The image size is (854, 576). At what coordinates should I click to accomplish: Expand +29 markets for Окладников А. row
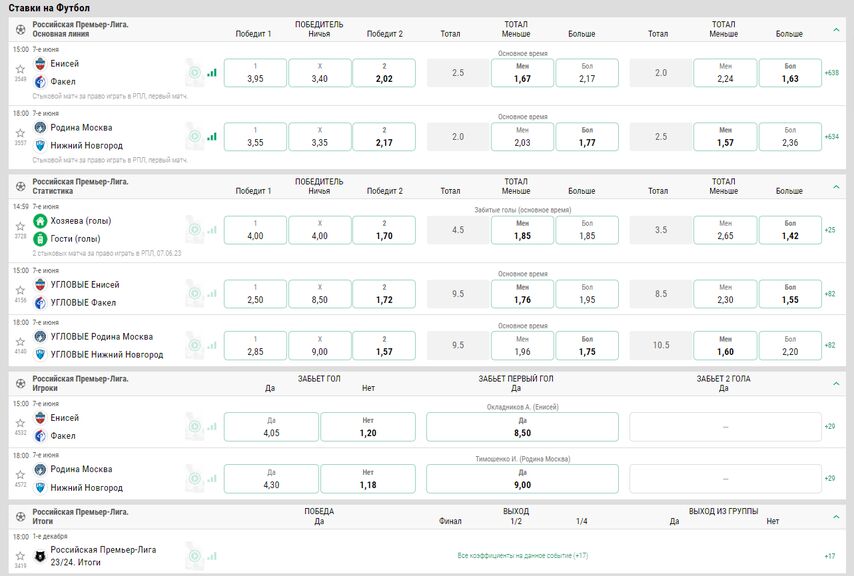(830, 426)
